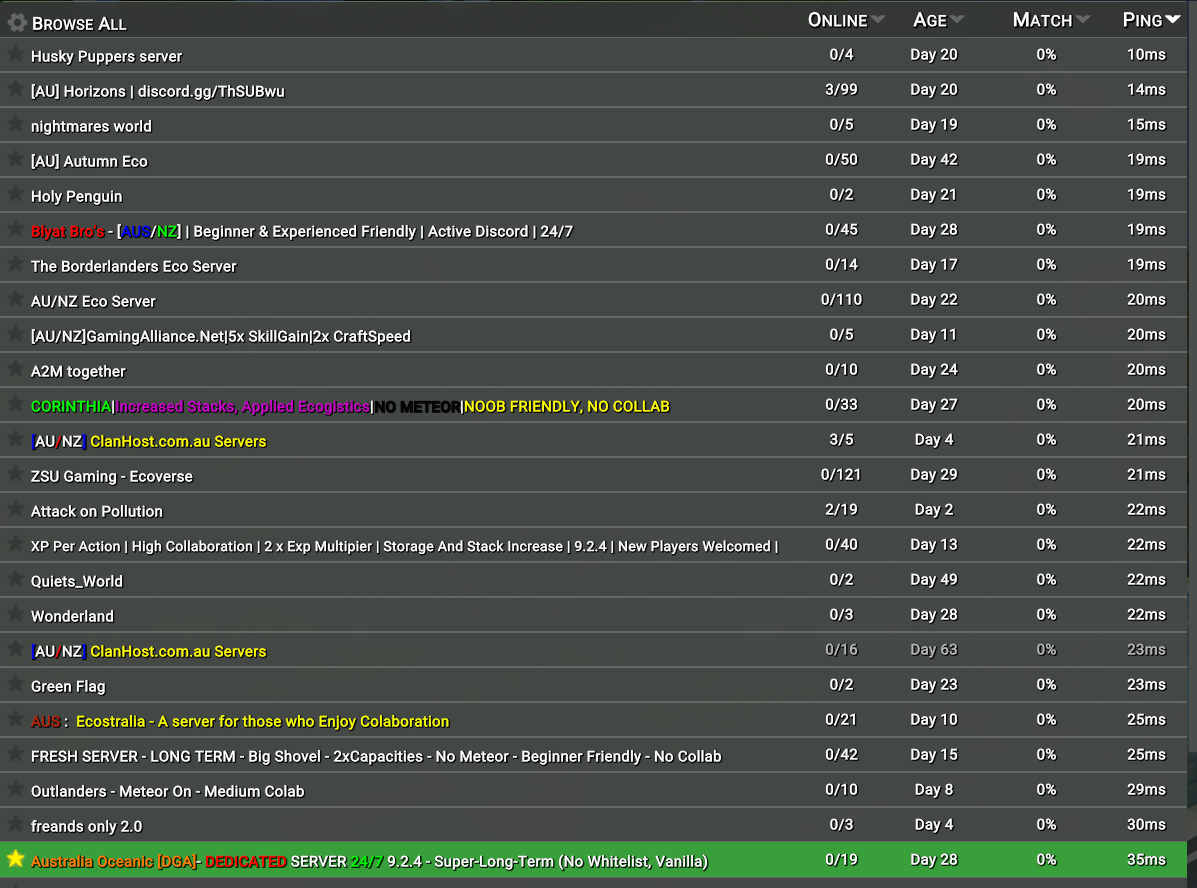Star the CORINTHIA server
The image size is (1197, 888).
tap(14, 405)
